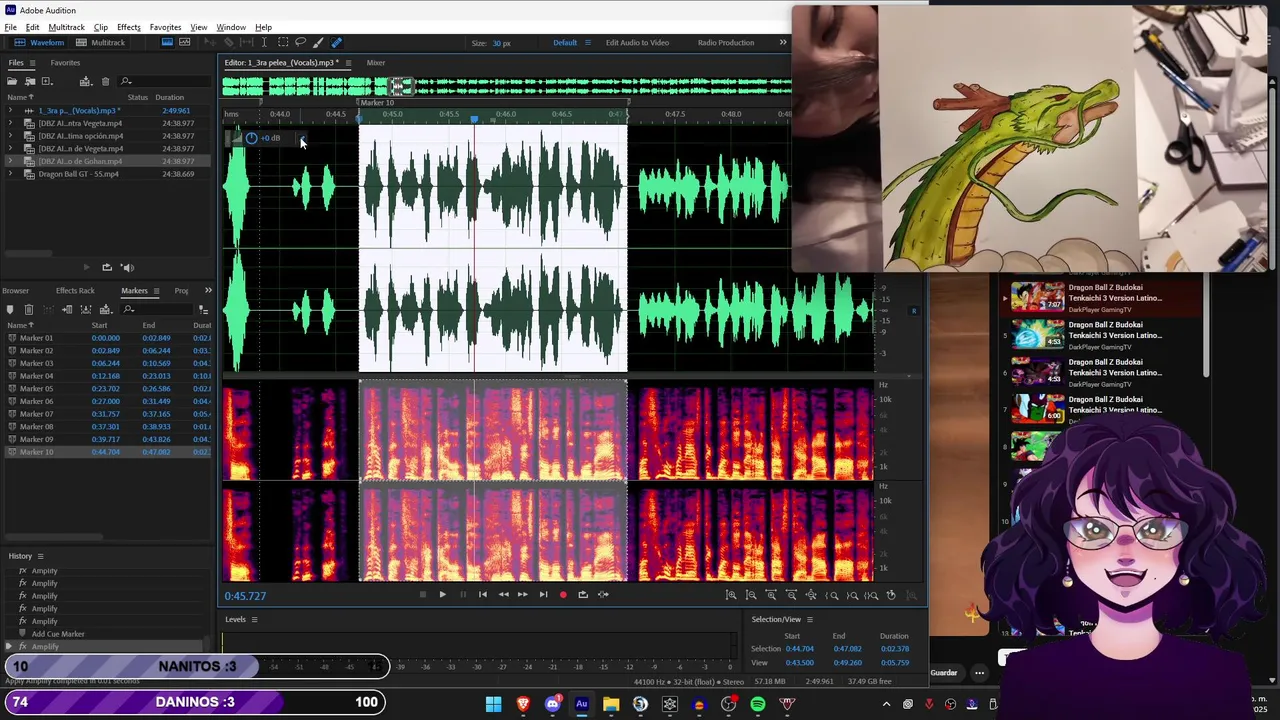Screen dimensions: 1280x720
Task: Click the Browser panel tab
Action: [15, 291]
